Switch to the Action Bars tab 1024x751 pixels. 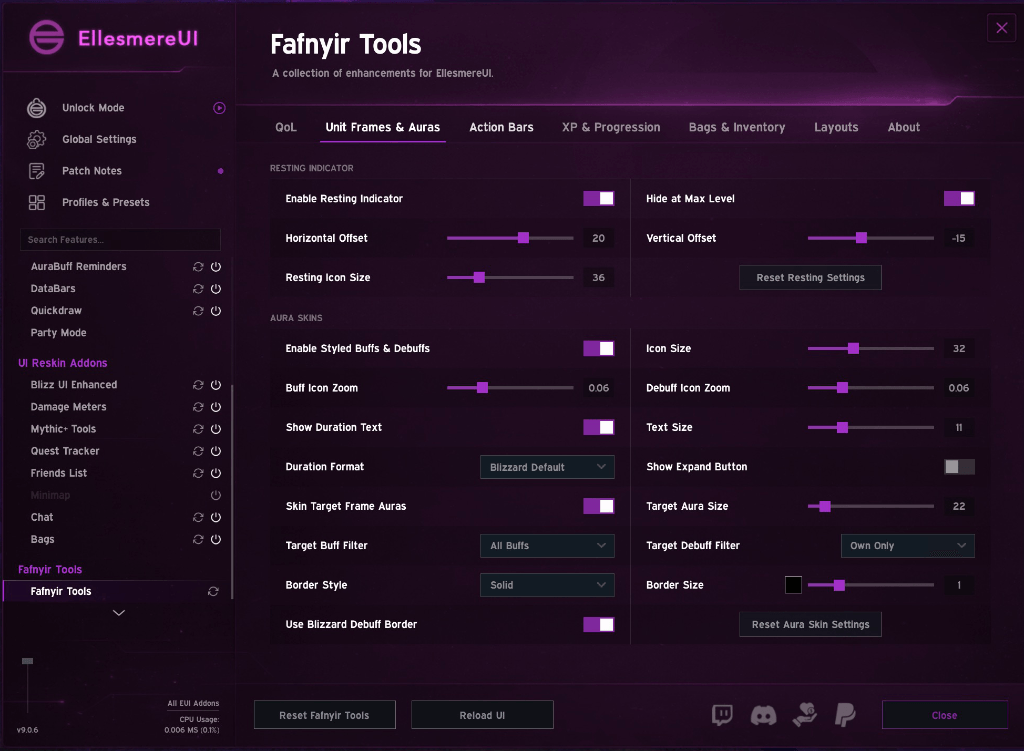[x=502, y=127]
